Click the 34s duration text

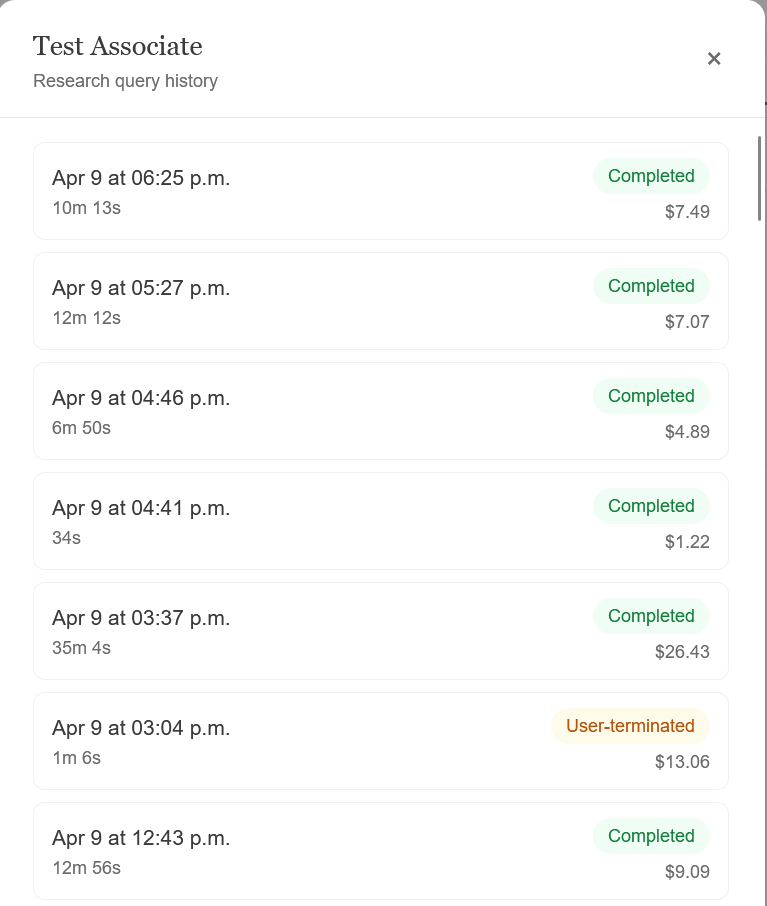tap(66, 538)
